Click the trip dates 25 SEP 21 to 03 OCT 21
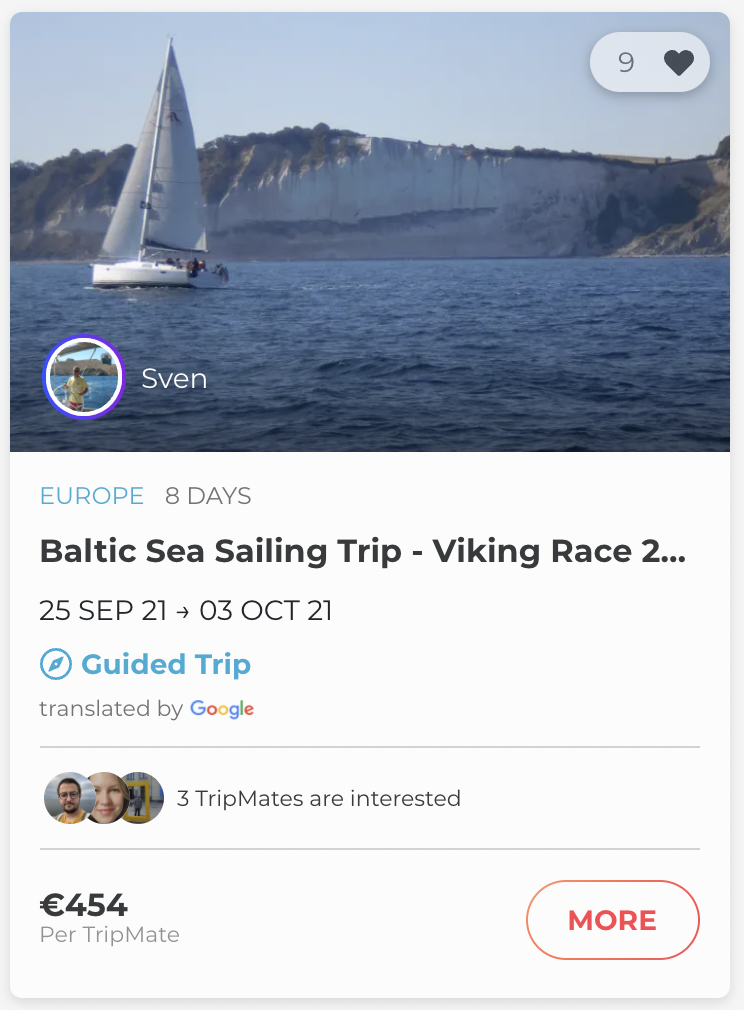Image resolution: width=744 pixels, height=1010 pixels. point(185,611)
